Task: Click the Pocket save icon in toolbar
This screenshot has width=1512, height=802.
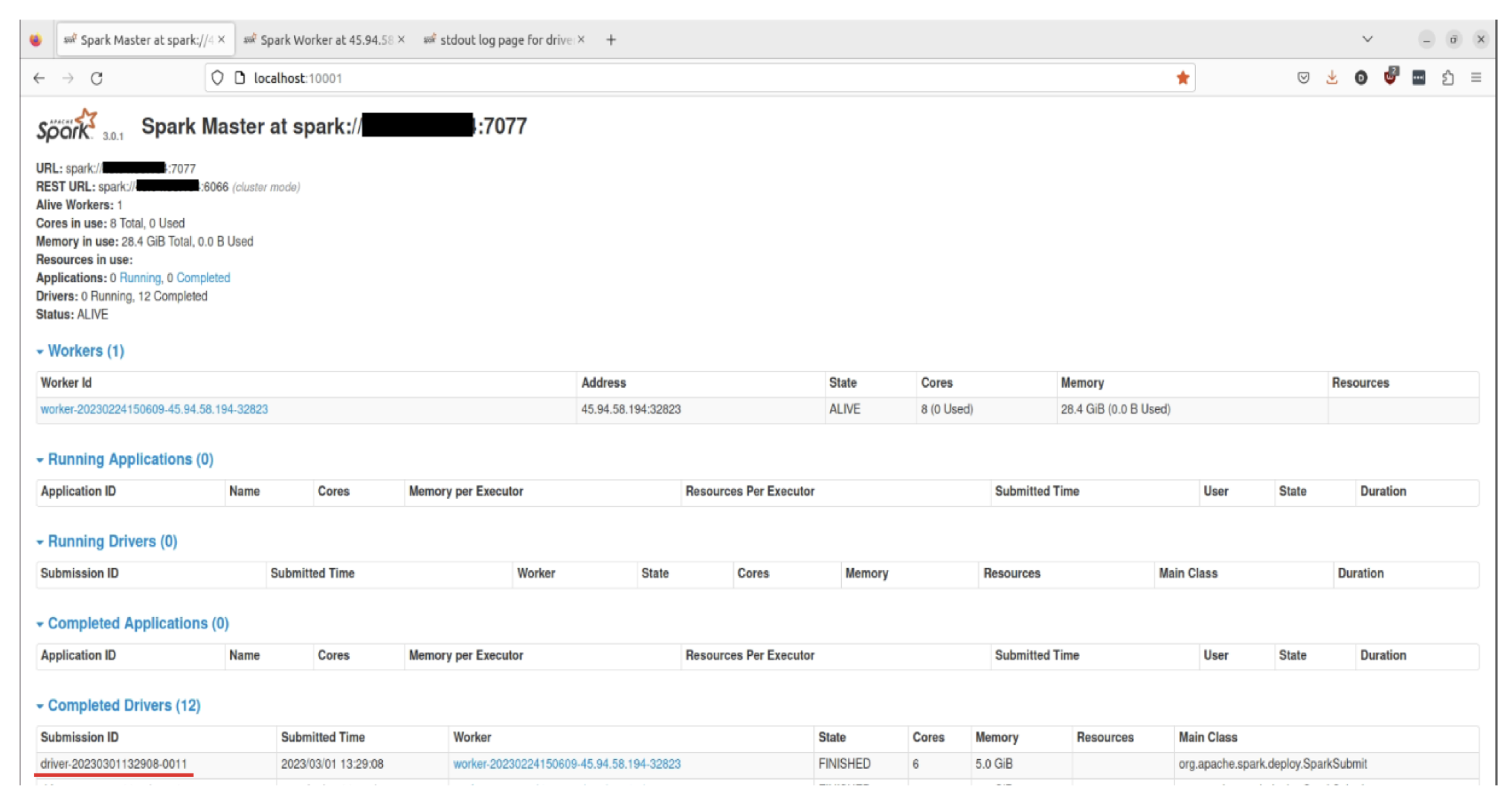Action: tap(1303, 78)
